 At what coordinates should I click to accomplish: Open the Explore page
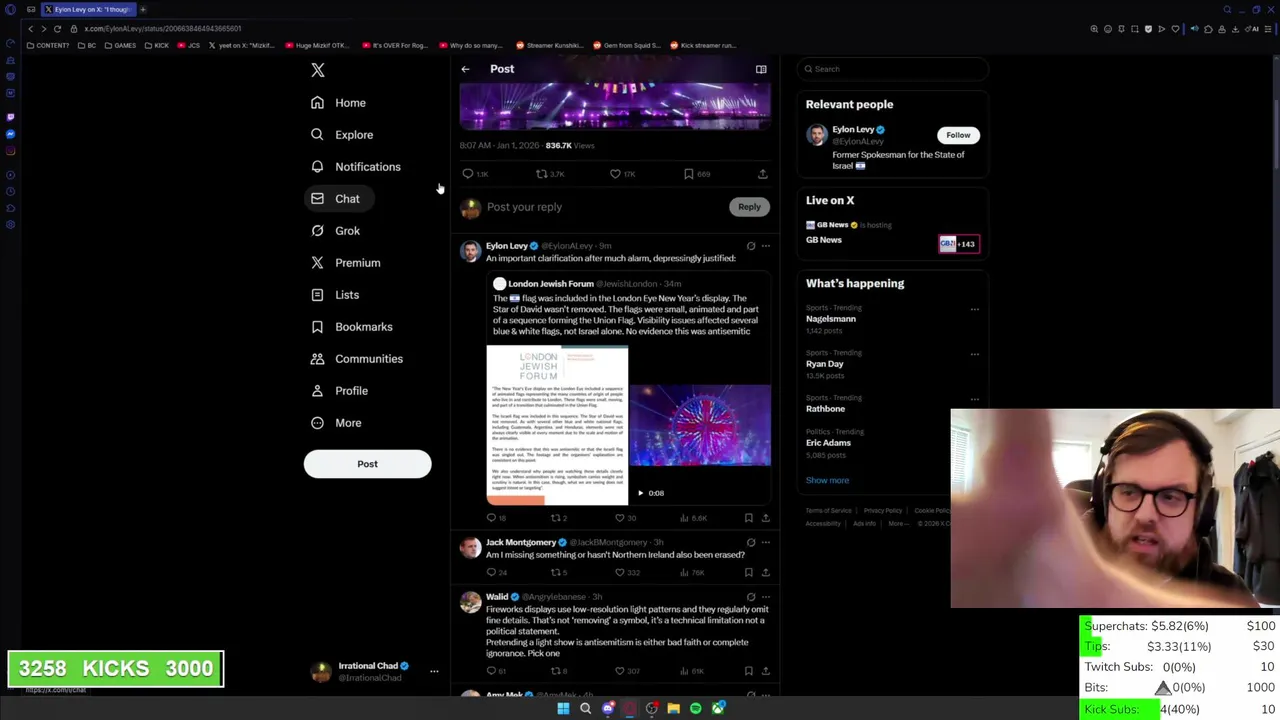pos(341,135)
